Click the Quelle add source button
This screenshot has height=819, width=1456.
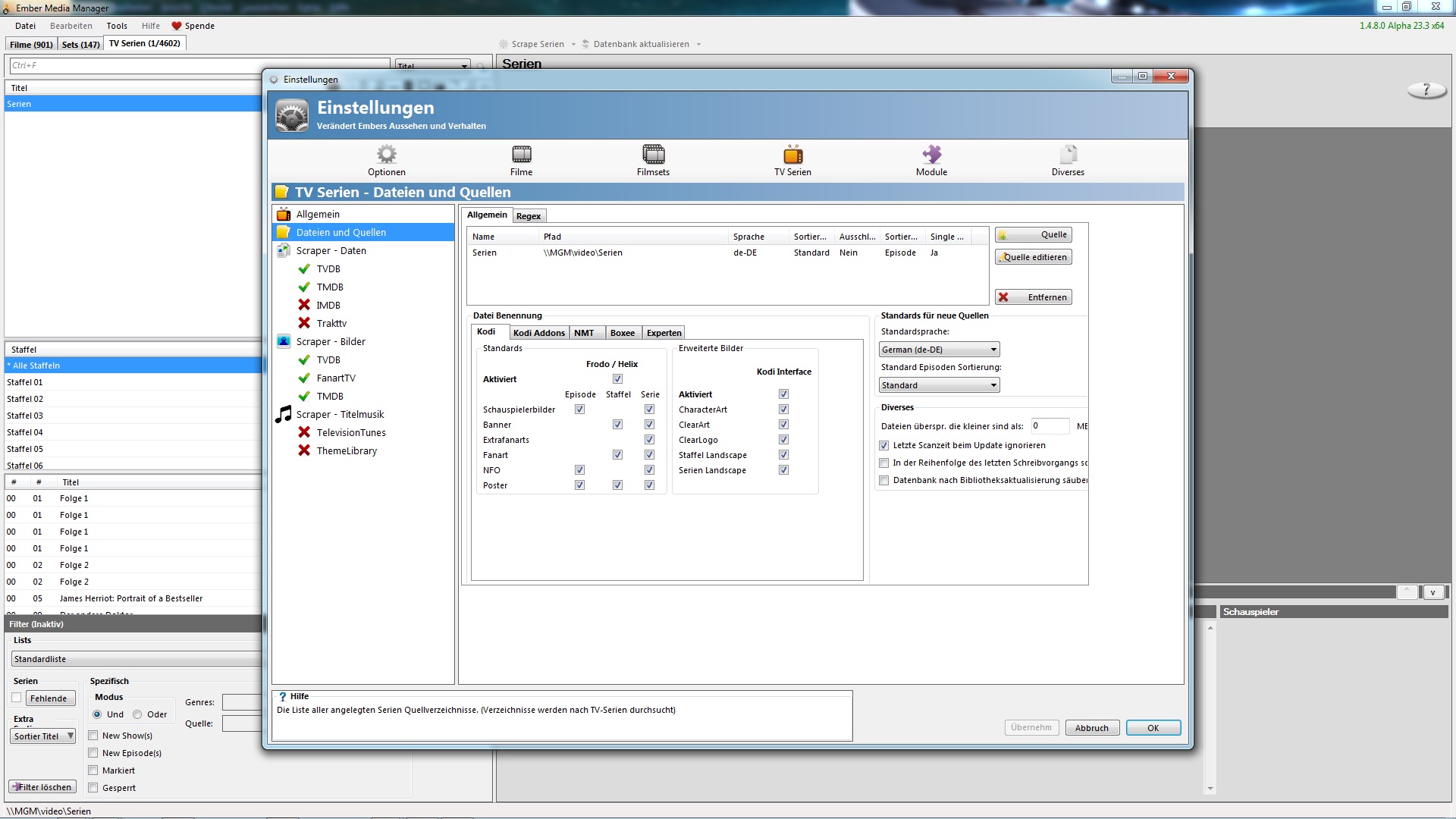pos(1033,235)
